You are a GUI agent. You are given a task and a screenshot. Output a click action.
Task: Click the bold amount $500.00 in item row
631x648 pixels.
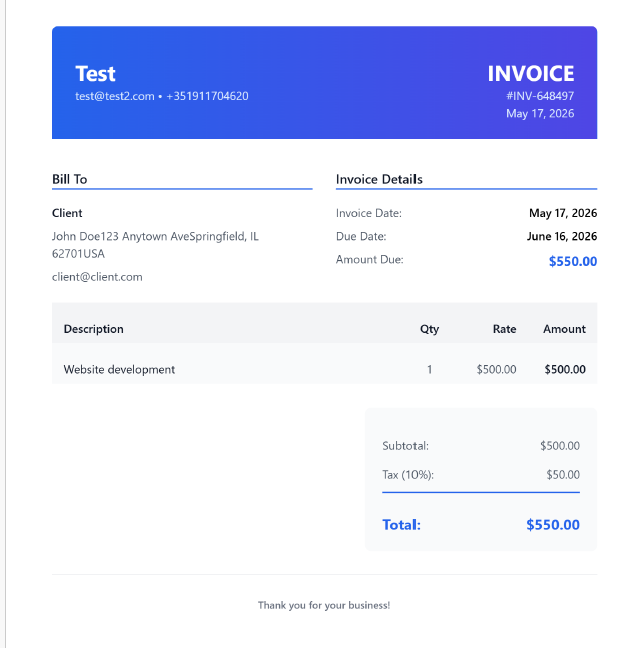(565, 369)
